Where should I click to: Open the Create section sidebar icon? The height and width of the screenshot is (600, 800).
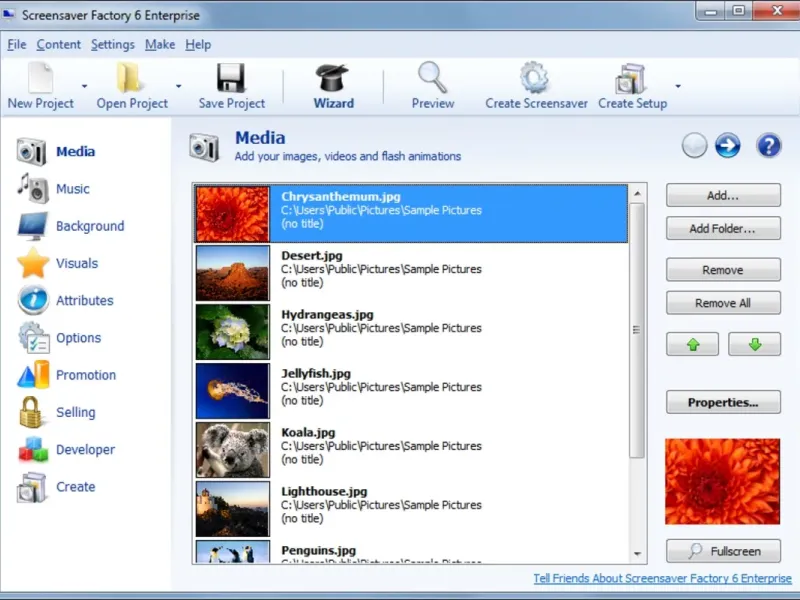[x=32, y=487]
